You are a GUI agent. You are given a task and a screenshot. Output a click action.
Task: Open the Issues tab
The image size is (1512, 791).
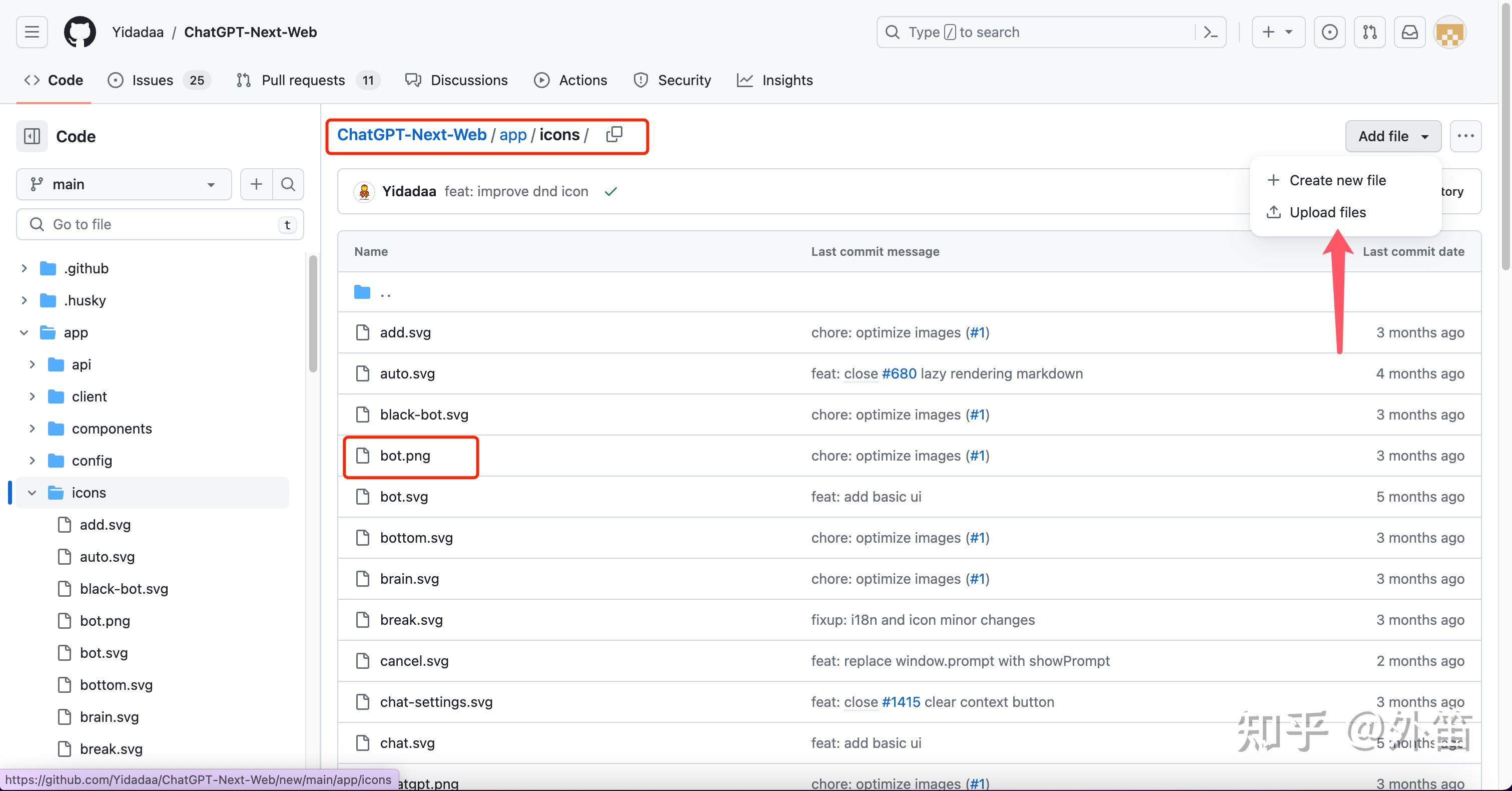(x=152, y=81)
